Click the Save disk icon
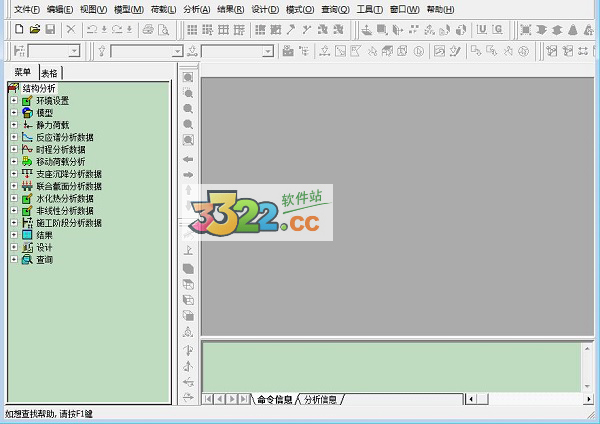This screenshot has height=424, width=600. [51, 29]
